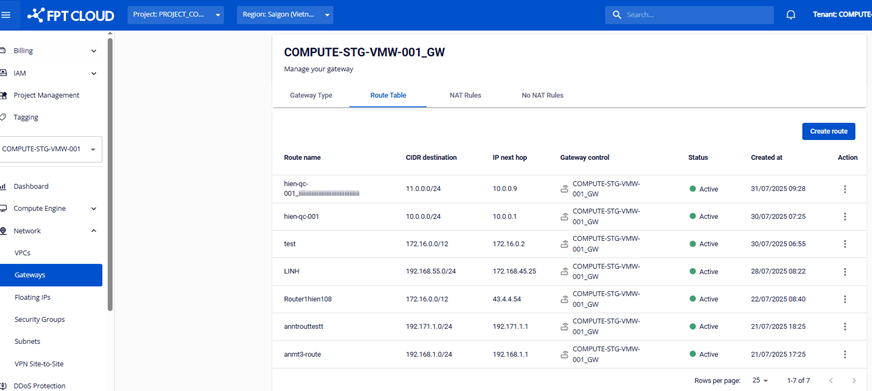Click the 192.168.55.0/24 CIDR cell
This screenshot has width=872, height=391.
(x=431, y=271)
